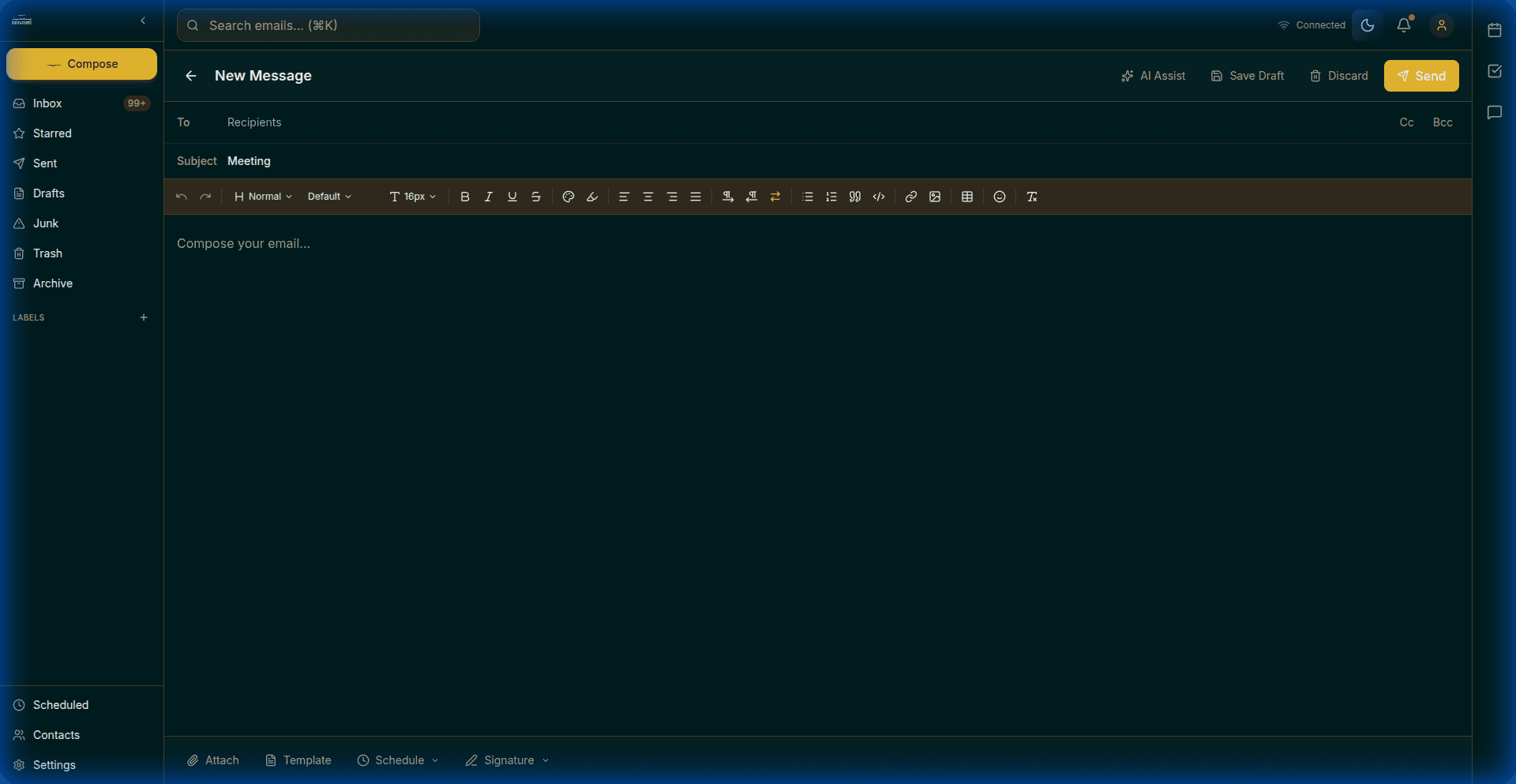1516x784 pixels.
Task: Open the text color picker
Action: (568, 197)
